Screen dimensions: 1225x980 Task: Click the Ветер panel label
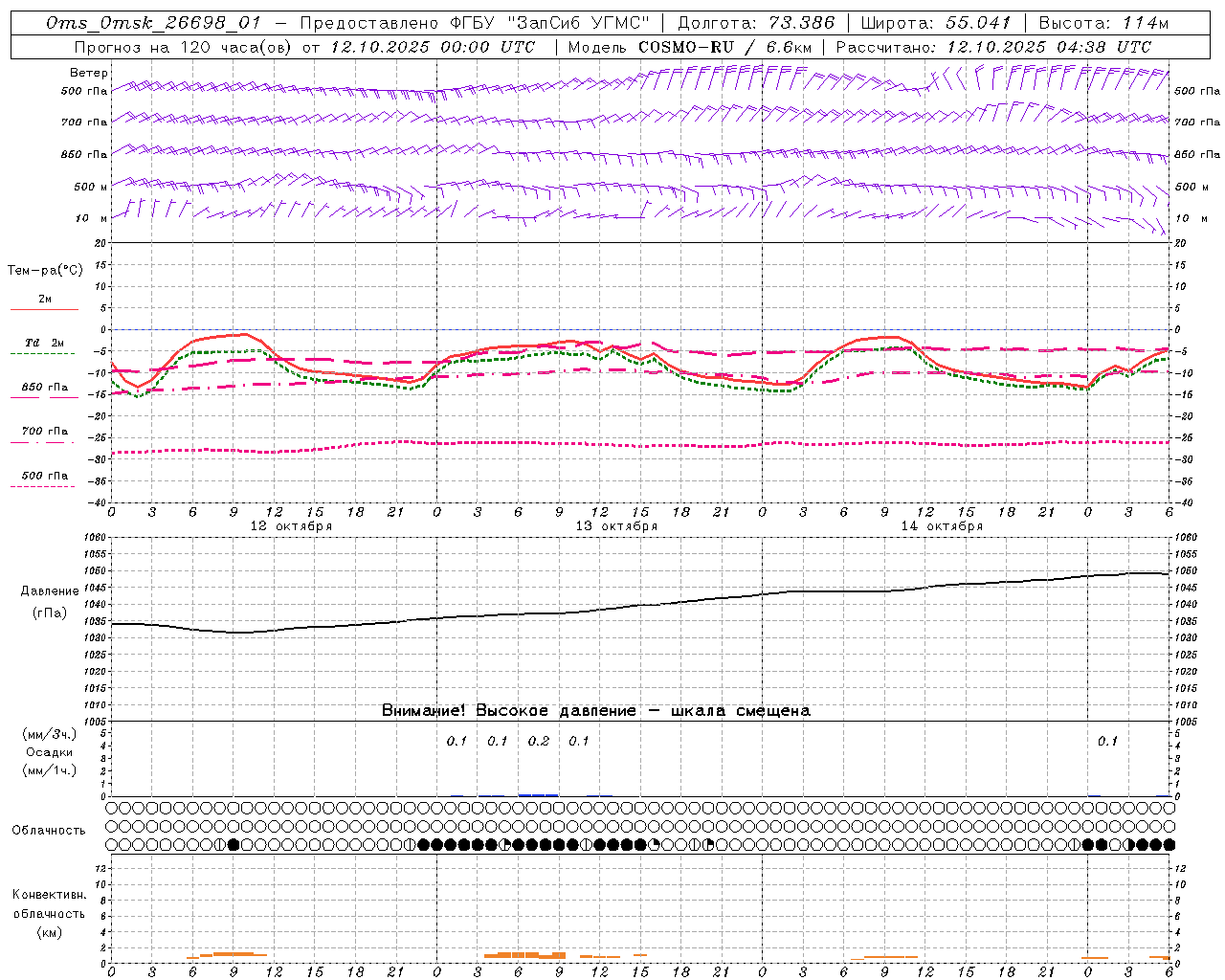(88, 73)
